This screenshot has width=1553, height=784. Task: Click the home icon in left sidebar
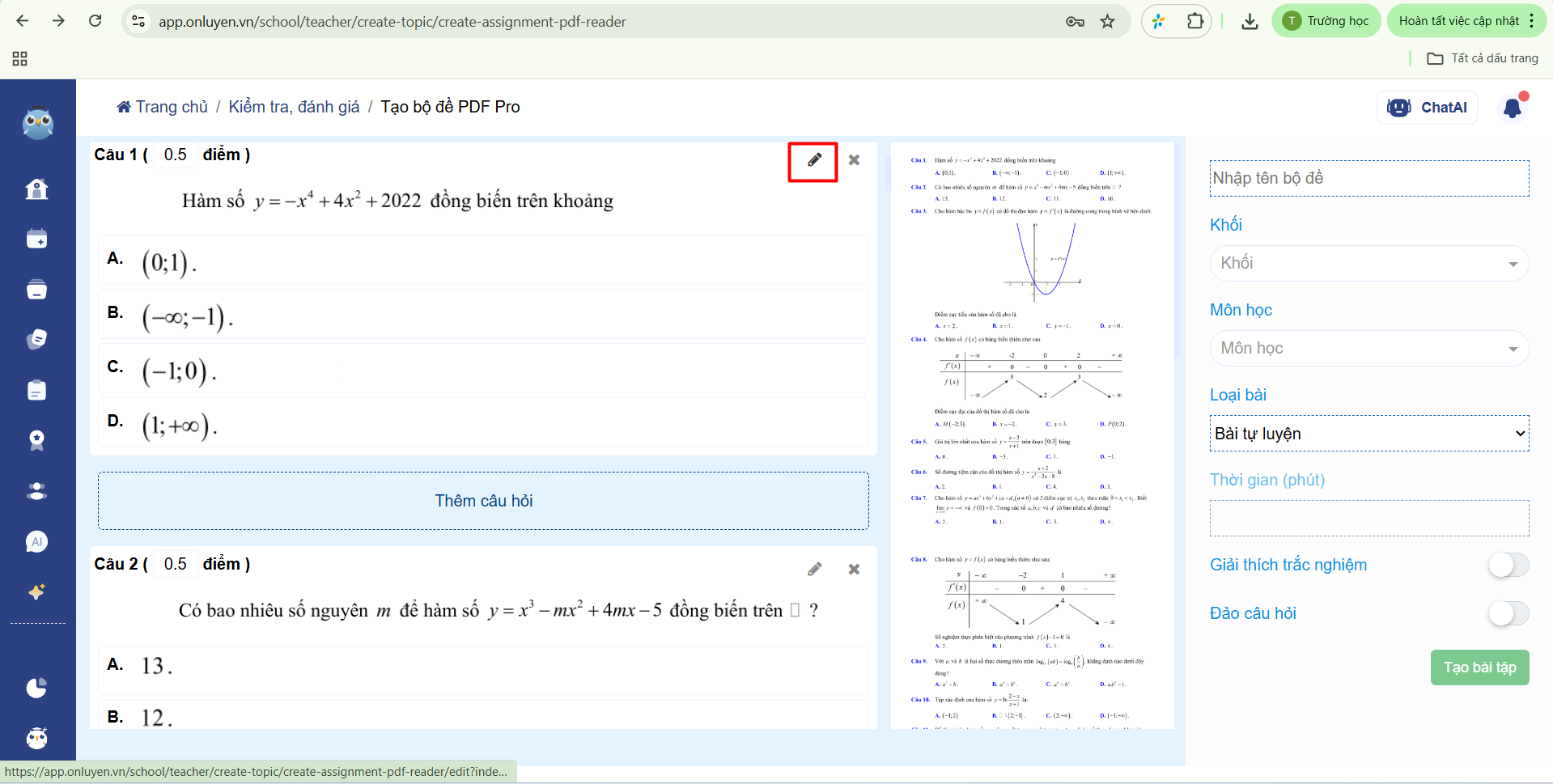click(36, 189)
